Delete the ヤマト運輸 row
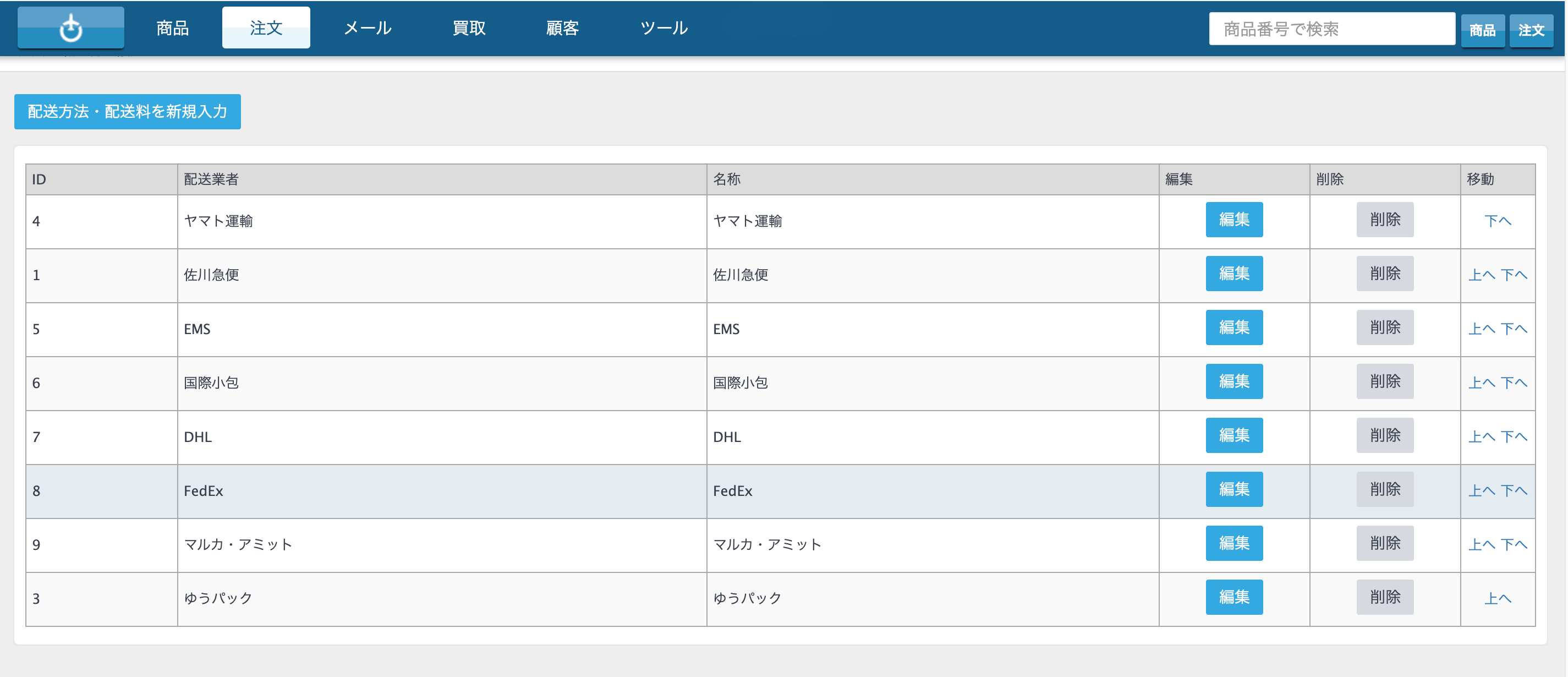Image resolution: width=1568 pixels, height=677 pixels. [1385, 220]
